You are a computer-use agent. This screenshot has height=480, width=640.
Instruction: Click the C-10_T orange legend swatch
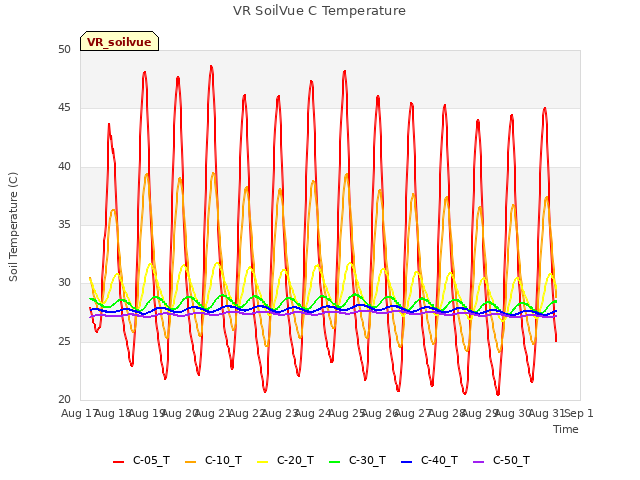[x=190, y=462]
